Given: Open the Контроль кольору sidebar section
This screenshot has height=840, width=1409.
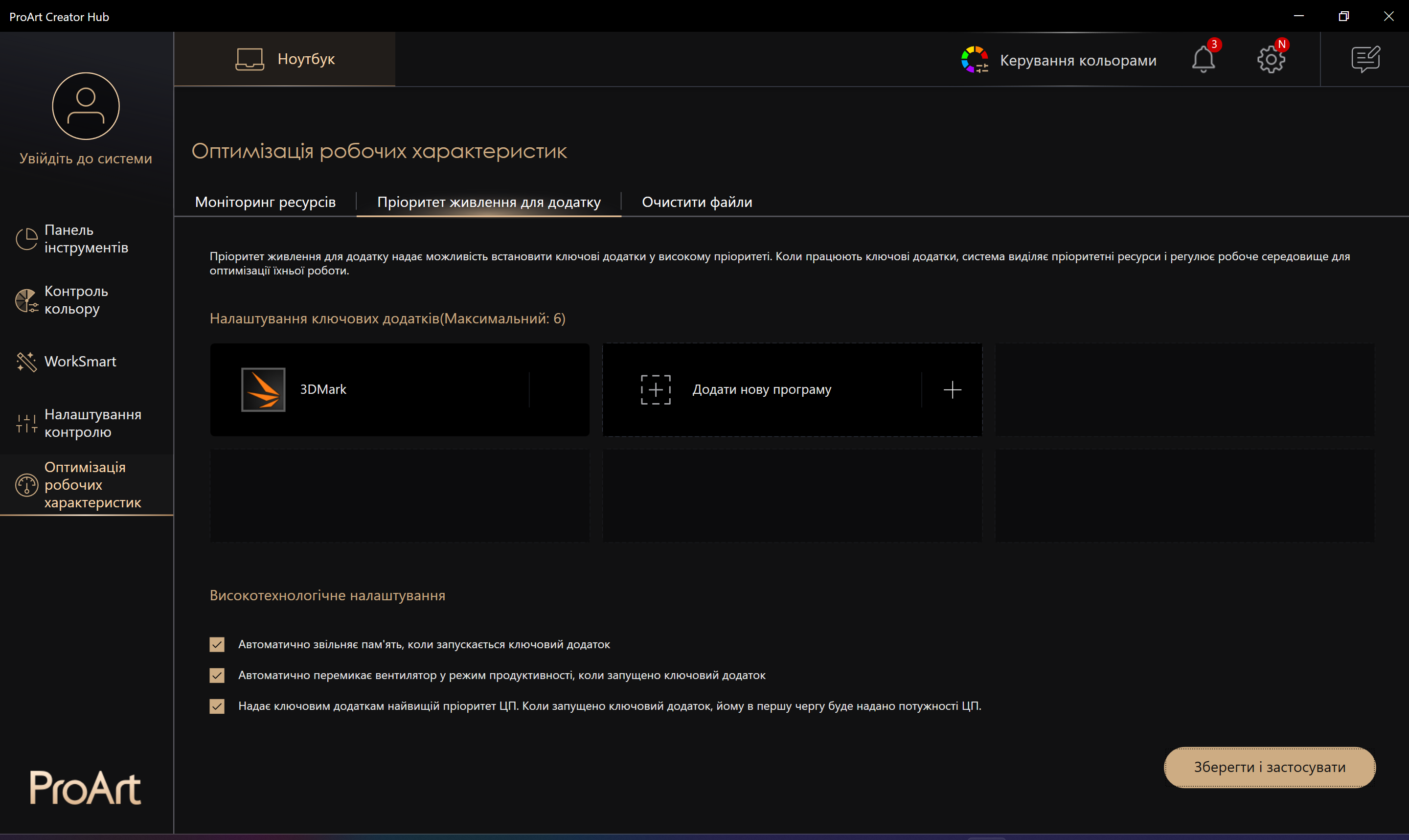Looking at the screenshot, I should [x=76, y=300].
